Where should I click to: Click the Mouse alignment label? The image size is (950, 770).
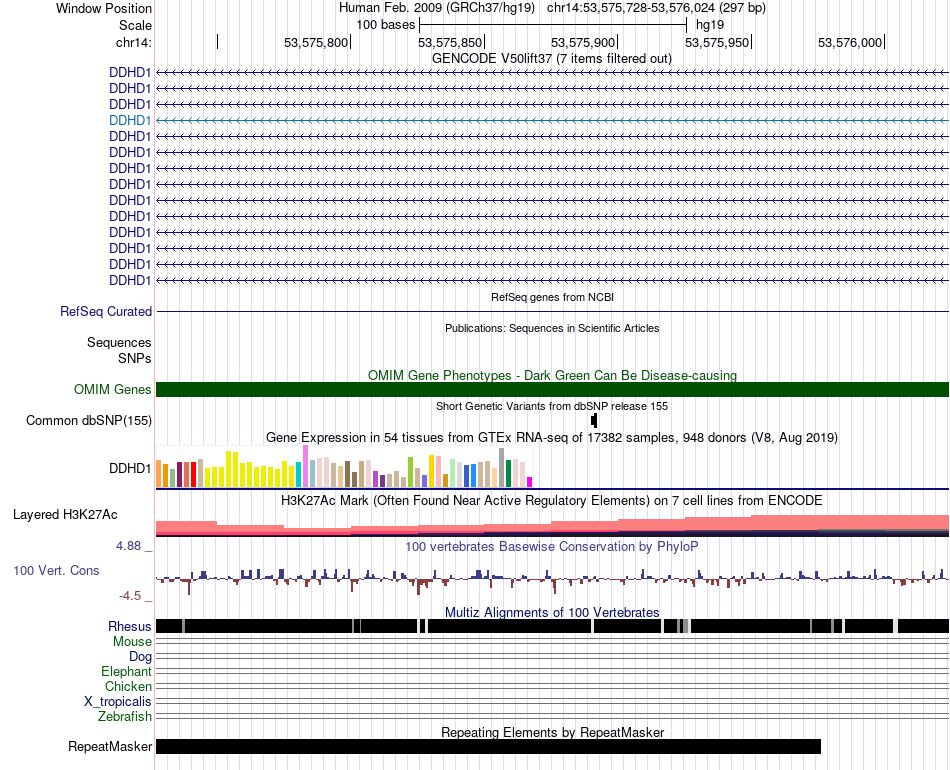(x=132, y=642)
